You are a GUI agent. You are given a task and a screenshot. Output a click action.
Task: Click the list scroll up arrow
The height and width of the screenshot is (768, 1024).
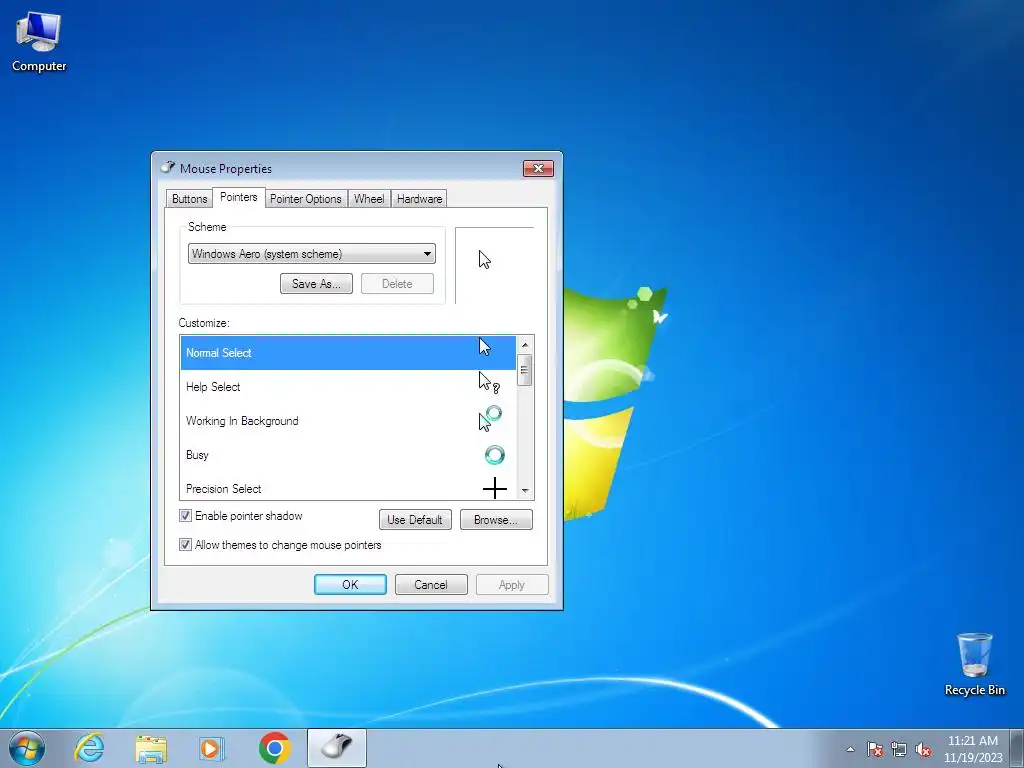pyautogui.click(x=524, y=344)
